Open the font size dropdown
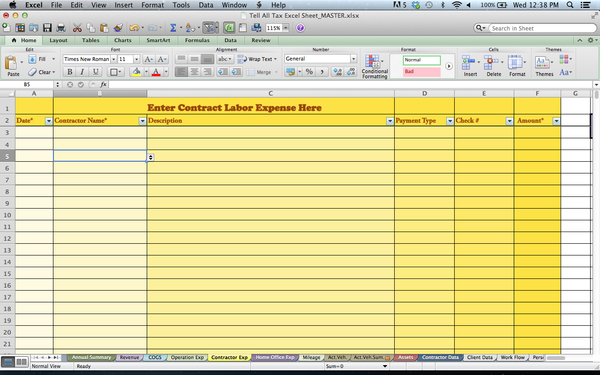The image size is (600, 375). coord(136,59)
